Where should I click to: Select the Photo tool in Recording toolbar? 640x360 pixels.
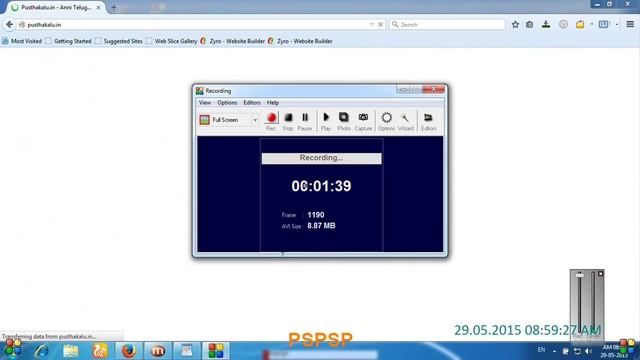pyautogui.click(x=344, y=121)
